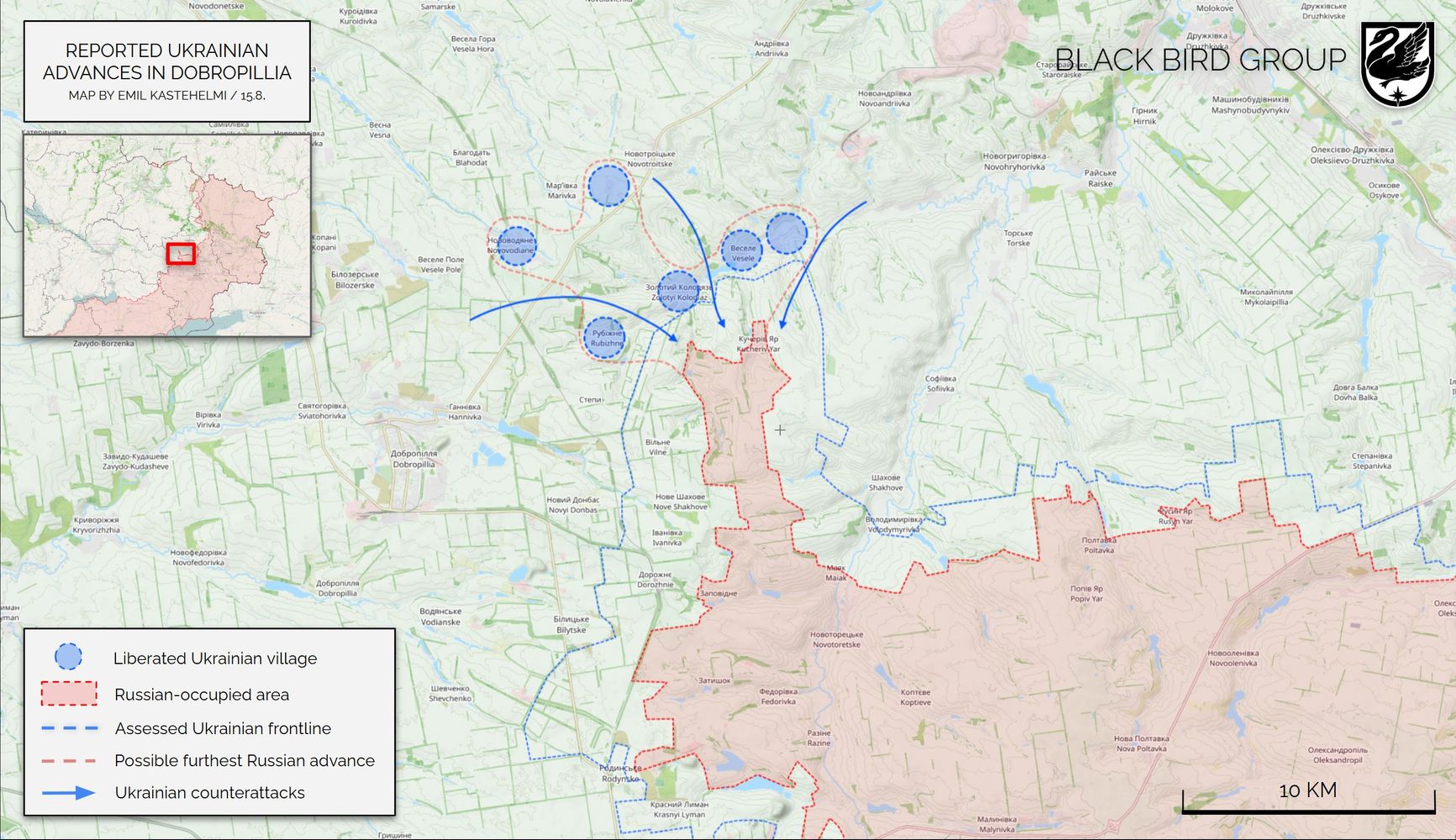Click the Russian-occupied area red legend swatch
This screenshot has width=1456, height=840.
coord(69,694)
